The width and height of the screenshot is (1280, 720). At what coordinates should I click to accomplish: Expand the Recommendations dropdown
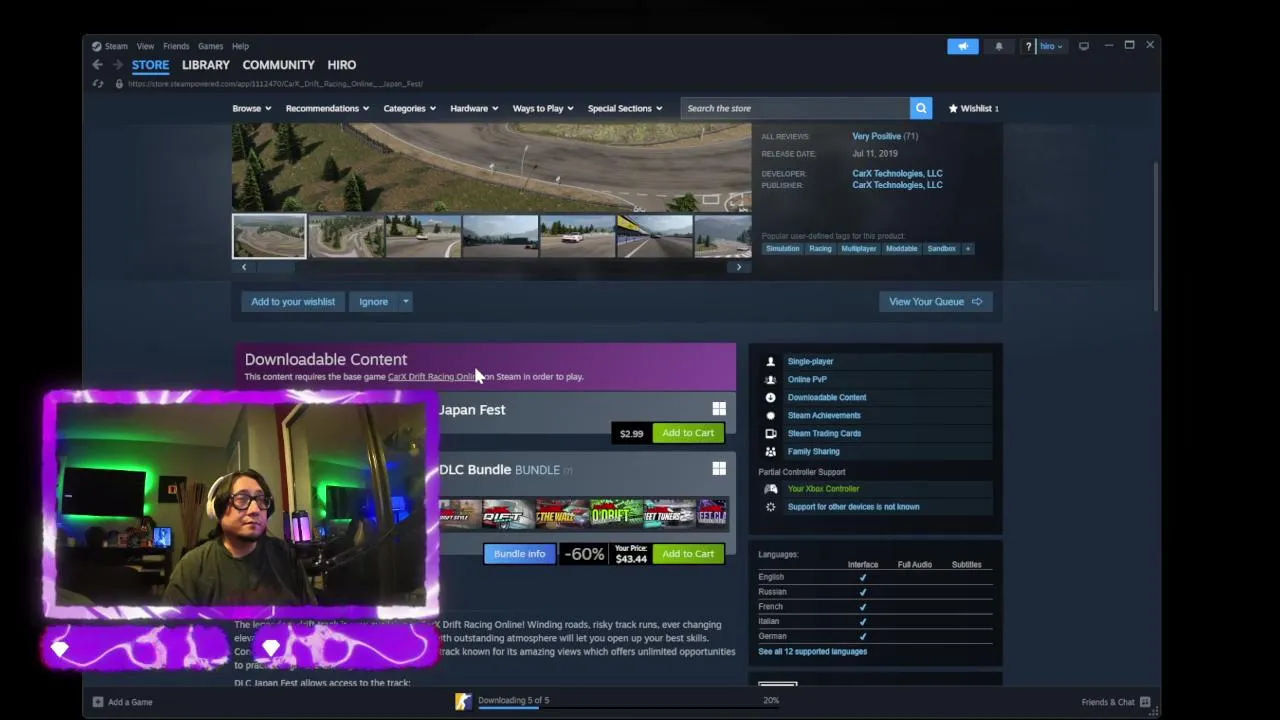pyautogui.click(x=327, y=108)
